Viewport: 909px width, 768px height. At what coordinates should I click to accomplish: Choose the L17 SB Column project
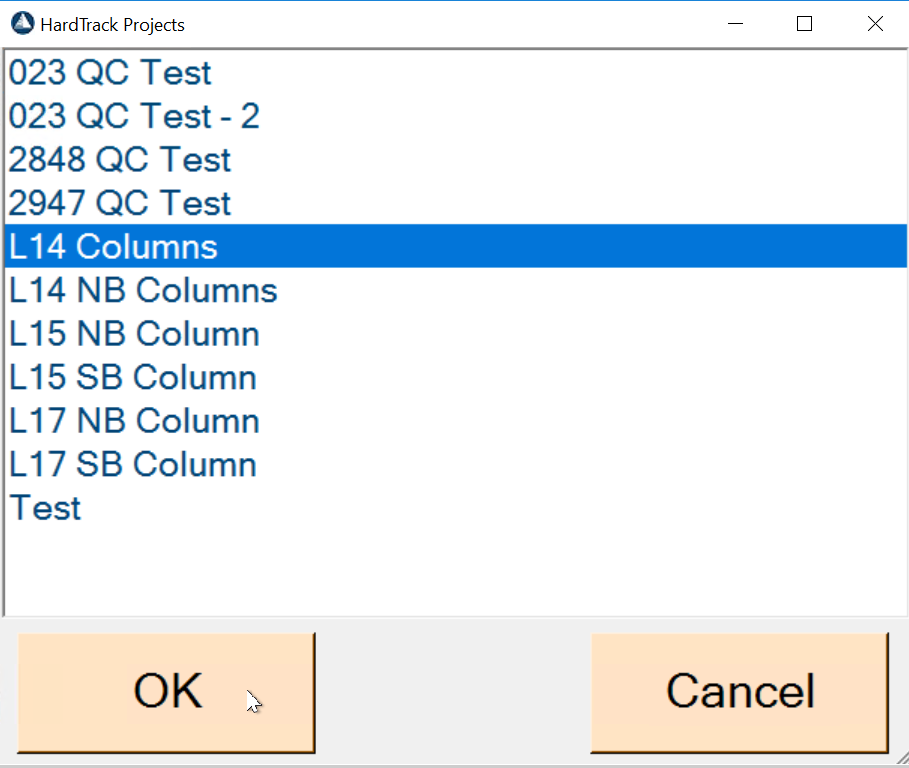[133, 465]
